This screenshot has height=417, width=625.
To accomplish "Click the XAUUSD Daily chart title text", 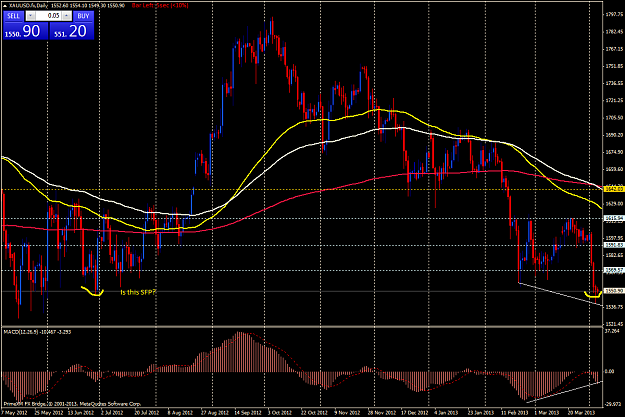I will tap(28, 6).
